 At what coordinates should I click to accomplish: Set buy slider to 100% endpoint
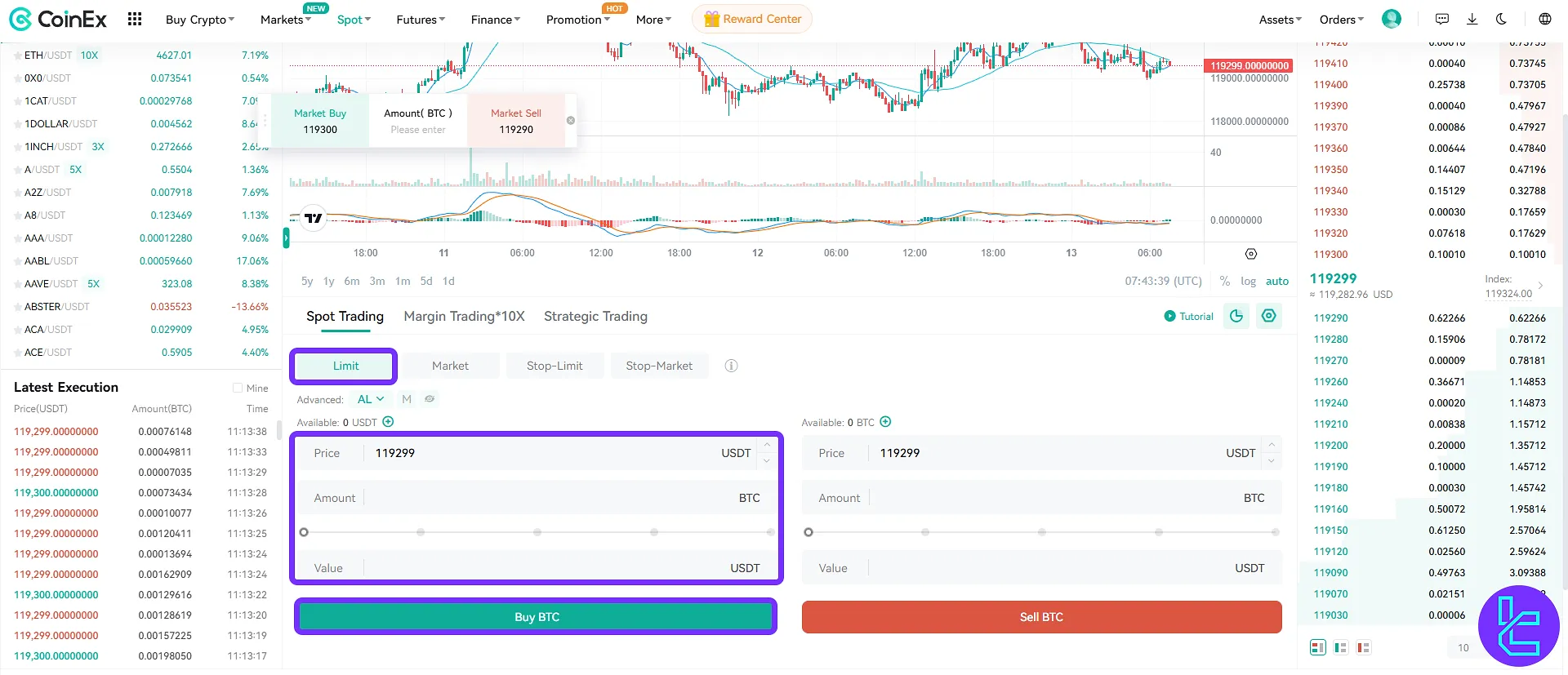pyautogui.click(x=771, y=532)
